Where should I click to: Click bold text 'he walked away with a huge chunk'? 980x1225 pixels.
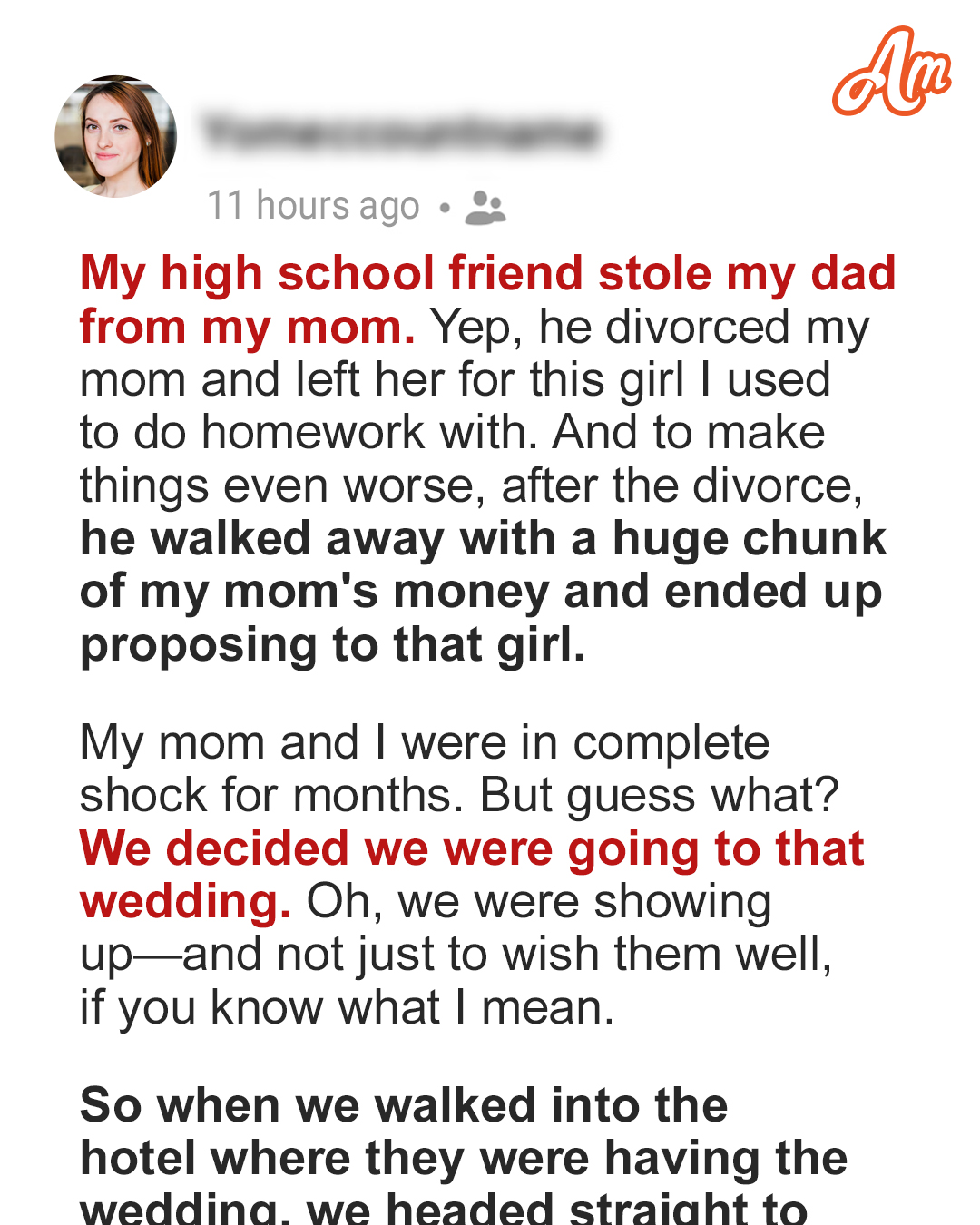483,538
